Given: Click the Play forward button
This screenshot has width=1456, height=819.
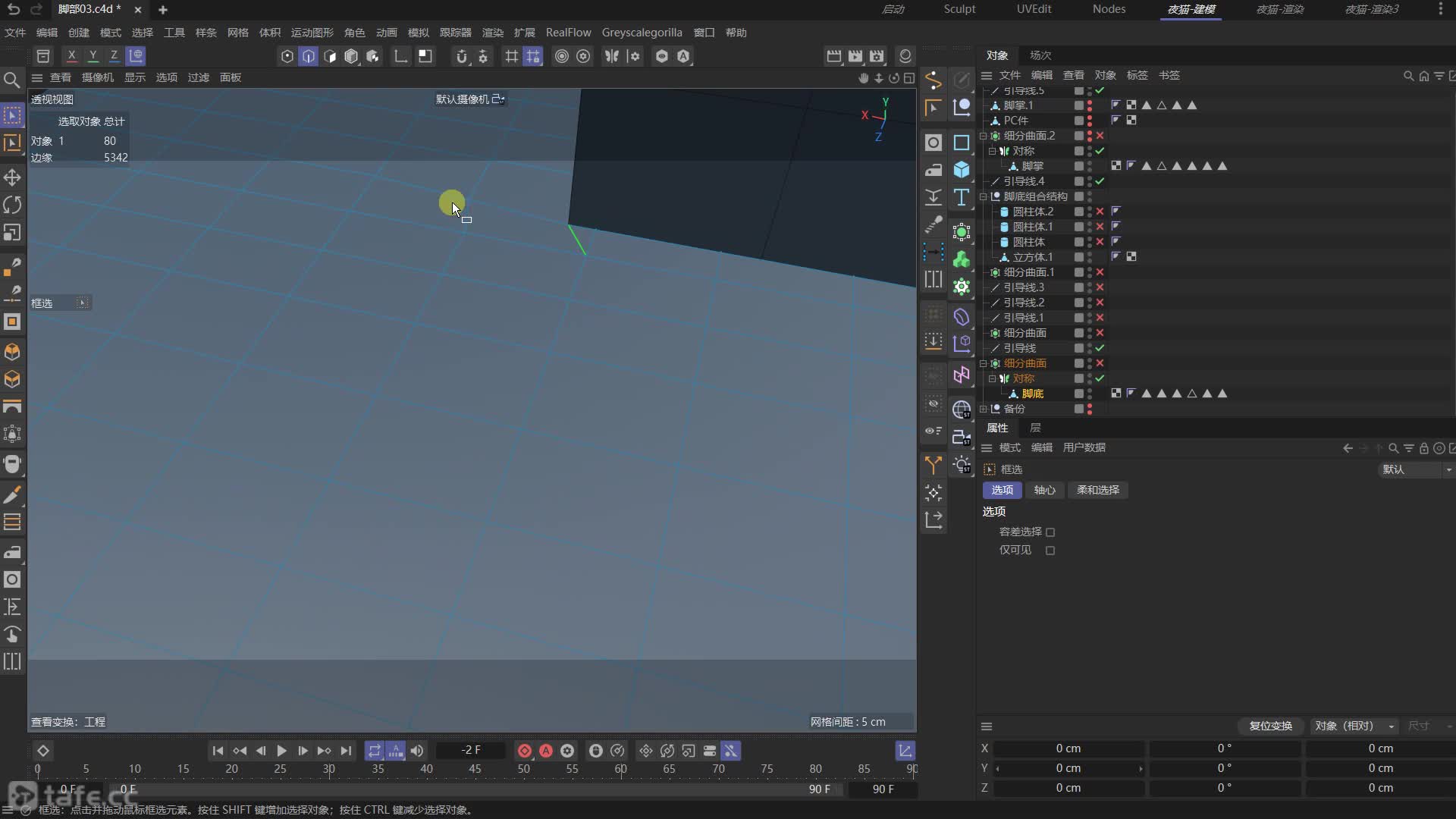Looking at the screenshot, I should (281, 751).
